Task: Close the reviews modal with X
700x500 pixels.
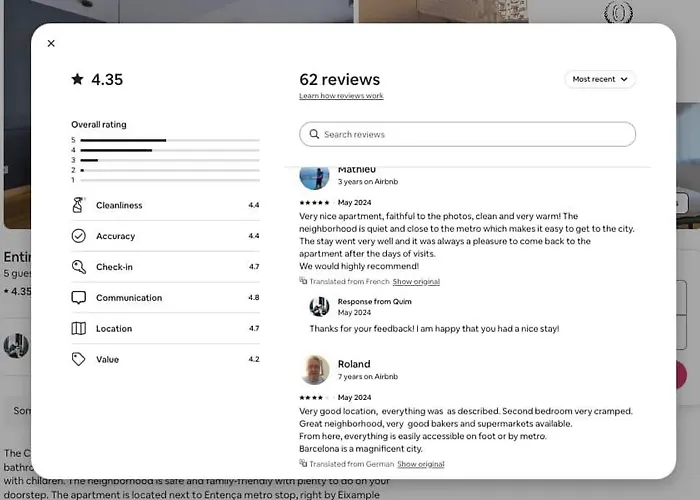Action: click(x=51, y=43)
